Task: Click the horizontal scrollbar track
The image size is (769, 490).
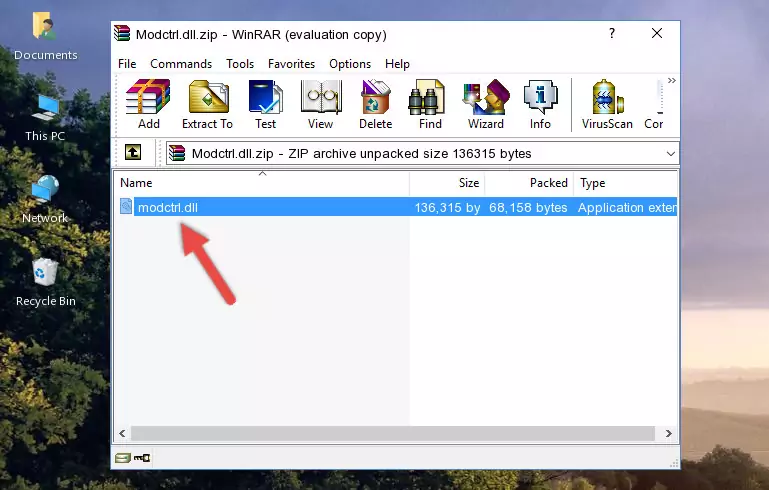Action: pos(393,433)
